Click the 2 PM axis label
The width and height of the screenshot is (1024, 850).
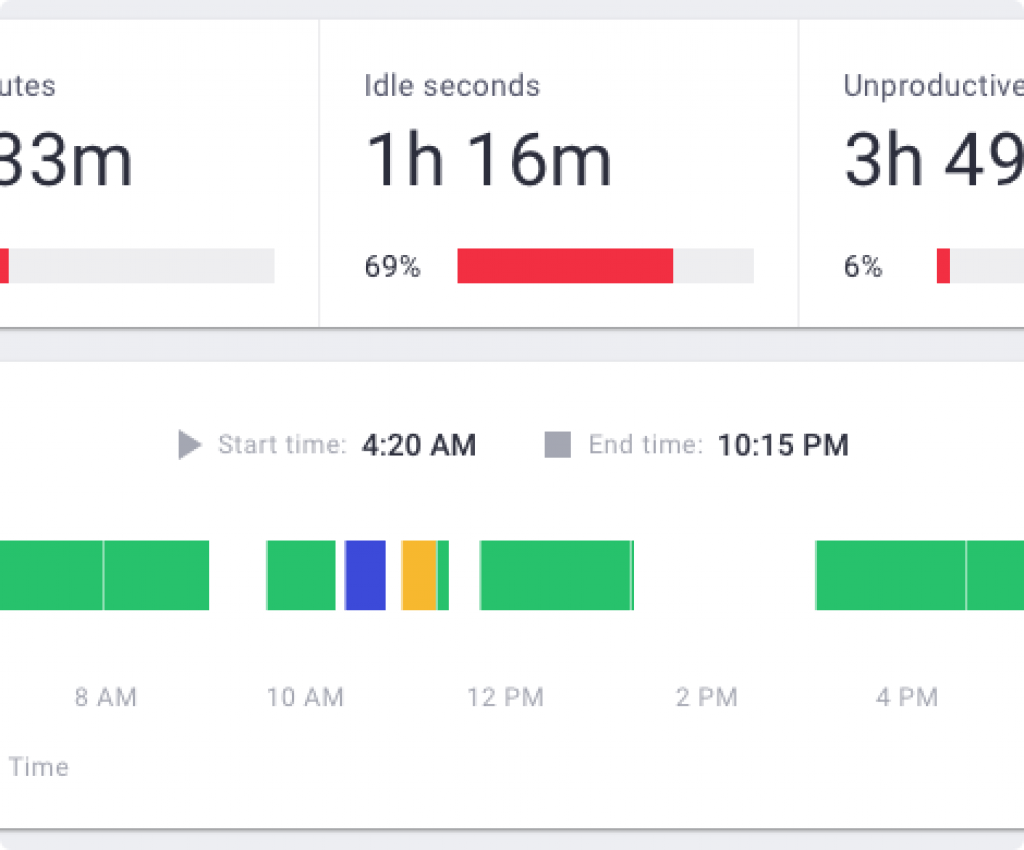click(706, 697)
